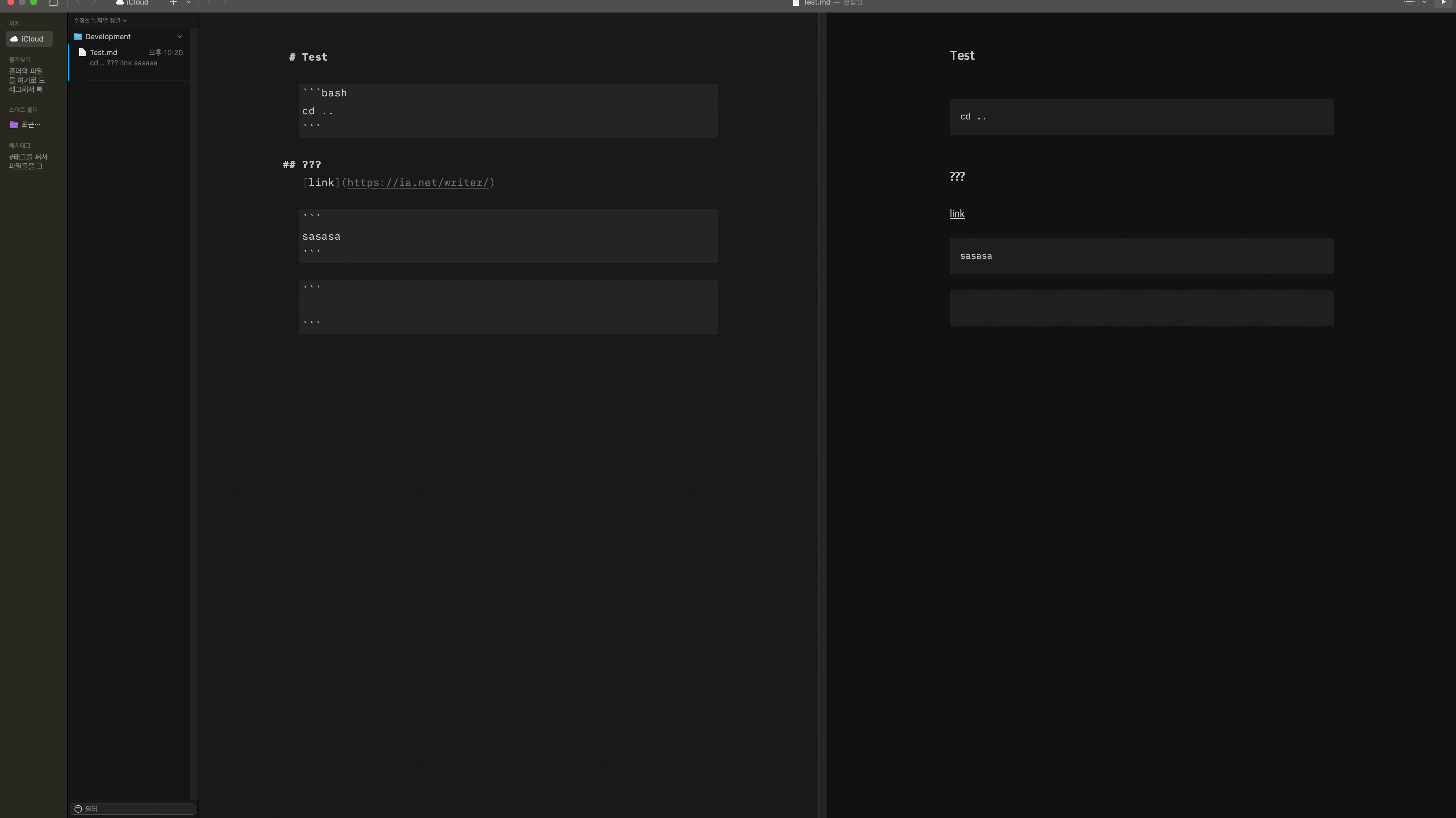The width and height of the screenshot is (1456, 818).
Task: Click the Test.md file page icon
Action: (x=82, y=53)
